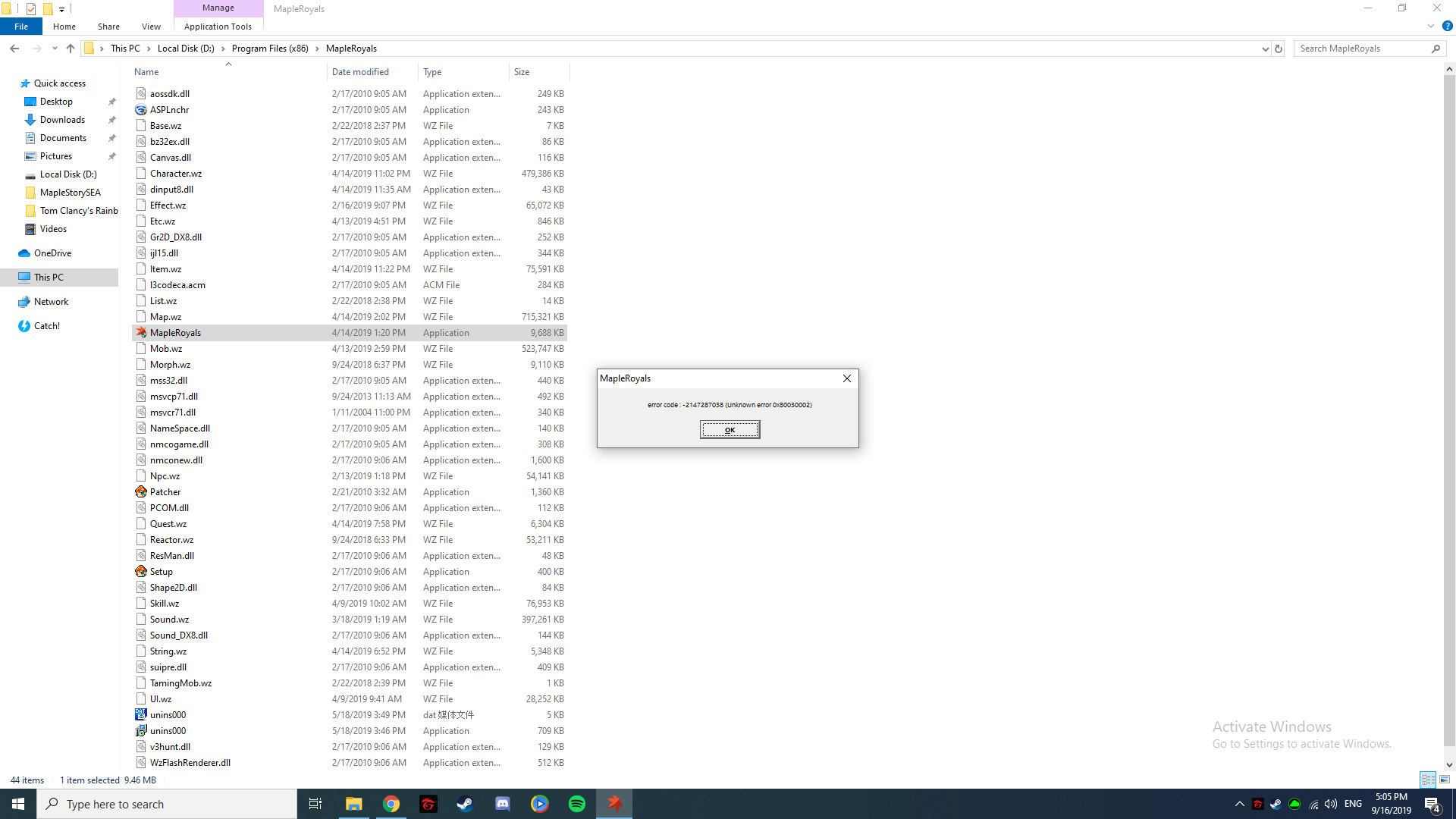
Task: Open Quick Access Toolbar customize dropdown
Action: (61, 9)
